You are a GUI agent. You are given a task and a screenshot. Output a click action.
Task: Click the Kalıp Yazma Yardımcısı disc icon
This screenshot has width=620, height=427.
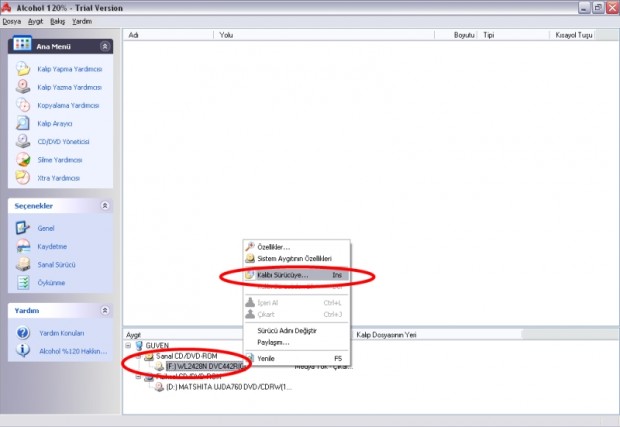click(23, 87)
